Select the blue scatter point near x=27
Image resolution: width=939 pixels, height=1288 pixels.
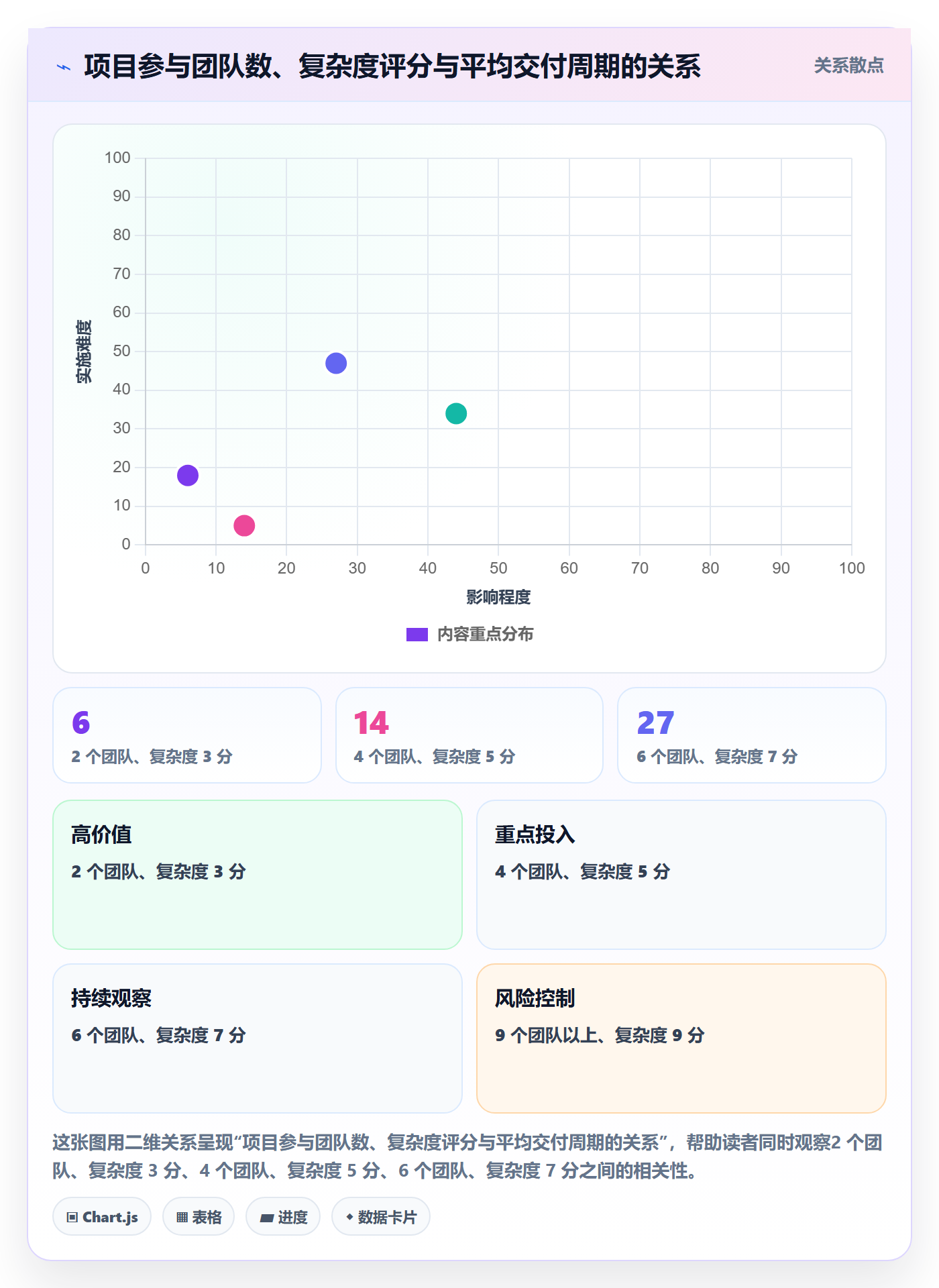pyautogui.click(x=336, y=364)
